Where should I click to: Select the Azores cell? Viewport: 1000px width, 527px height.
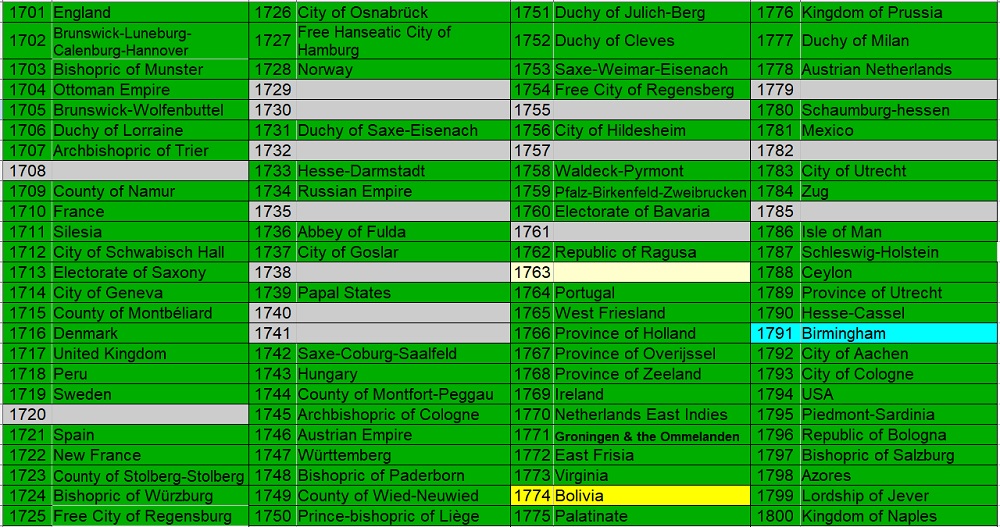(x=899, y=475)
